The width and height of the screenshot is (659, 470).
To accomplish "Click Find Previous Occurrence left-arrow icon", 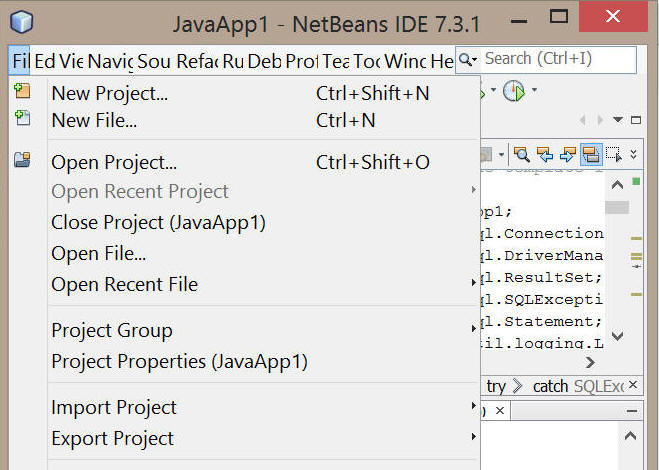I will pos(545,154).
